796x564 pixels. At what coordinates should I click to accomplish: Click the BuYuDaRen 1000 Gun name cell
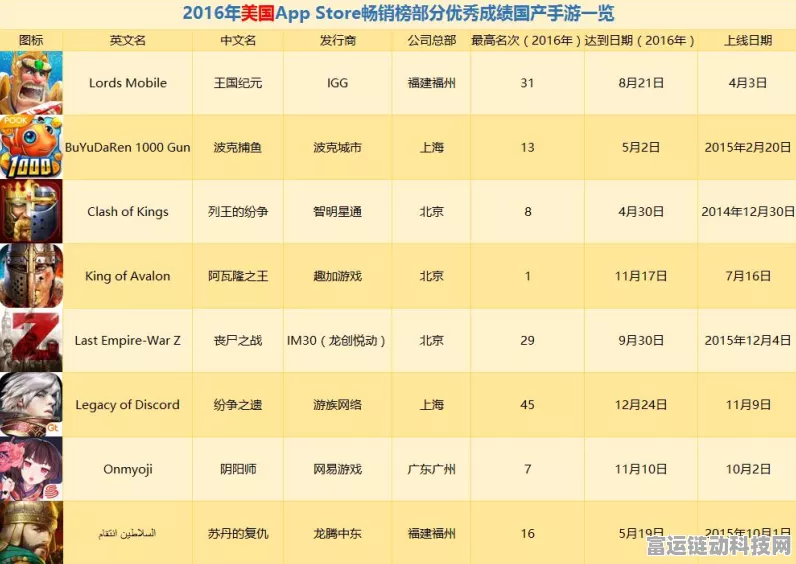pos(127,147)
